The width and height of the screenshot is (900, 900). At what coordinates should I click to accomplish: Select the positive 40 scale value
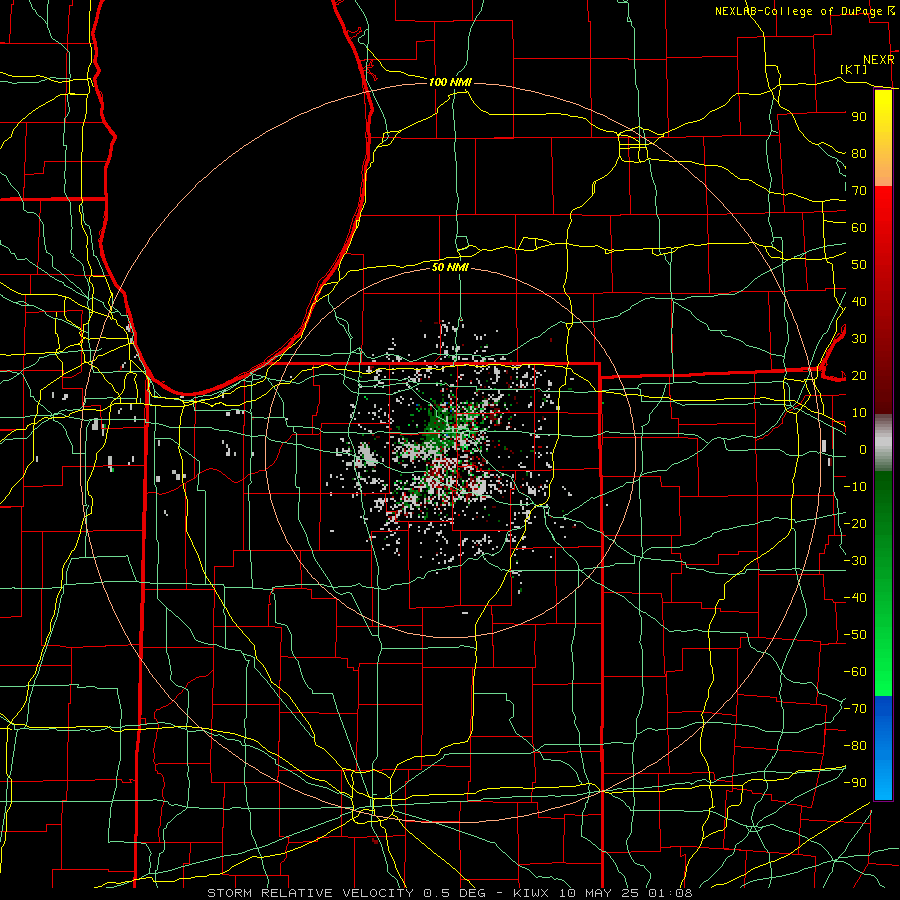[859, 302]
